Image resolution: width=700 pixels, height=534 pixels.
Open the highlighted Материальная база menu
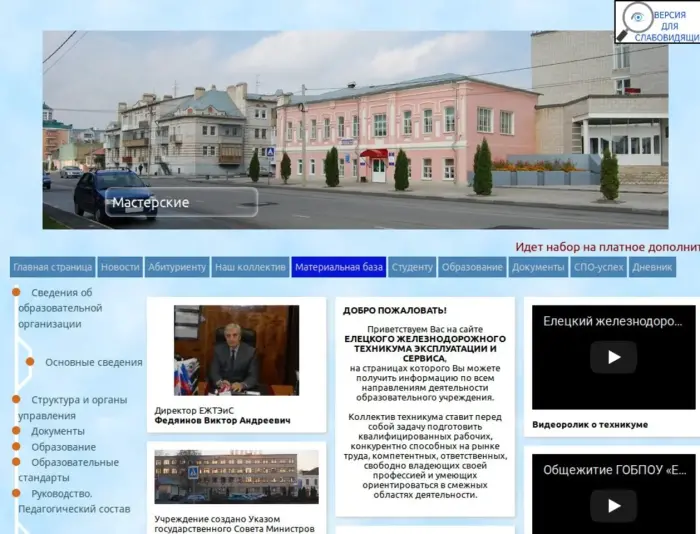[x=339, y=267]
